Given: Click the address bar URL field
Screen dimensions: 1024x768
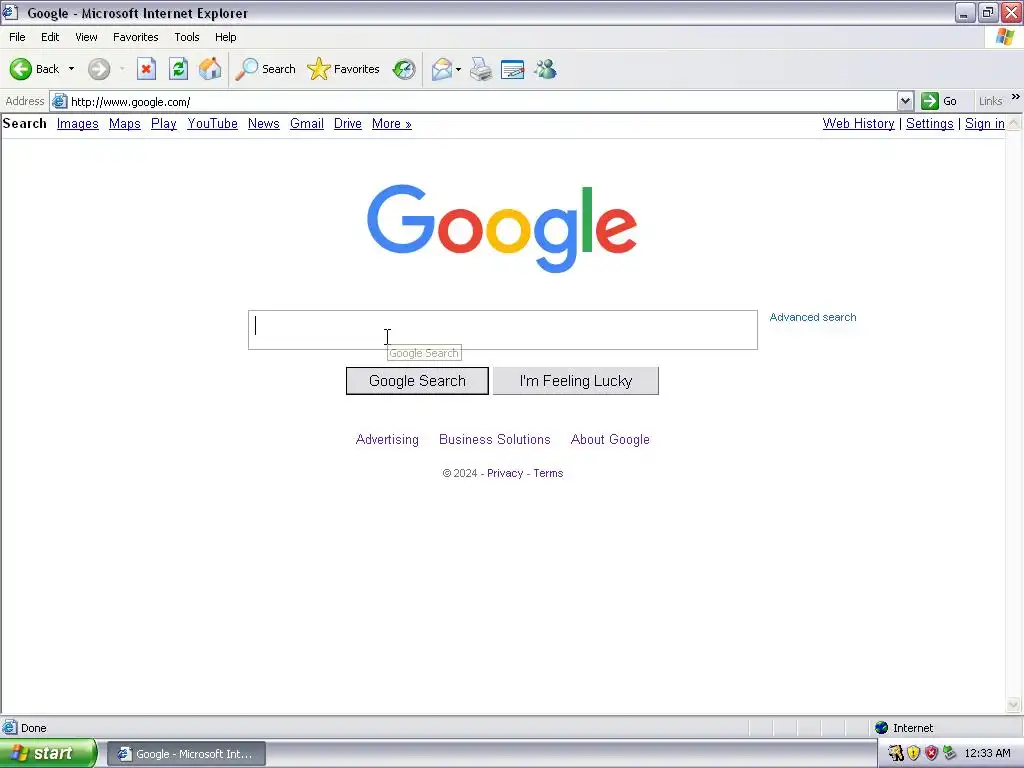Looking at the screenshot, I should [483, 101].
